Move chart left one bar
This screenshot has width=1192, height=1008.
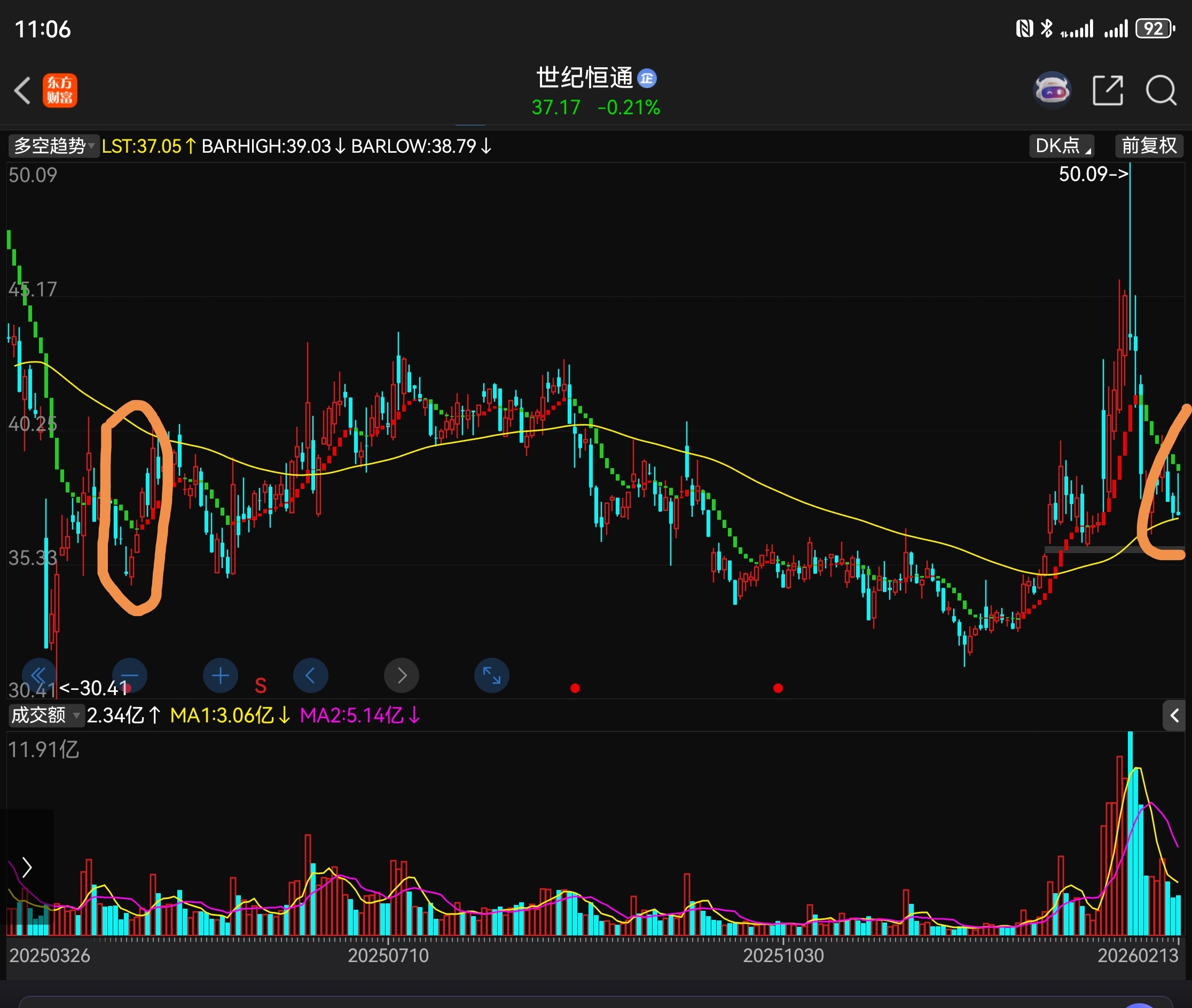(310, 675)
